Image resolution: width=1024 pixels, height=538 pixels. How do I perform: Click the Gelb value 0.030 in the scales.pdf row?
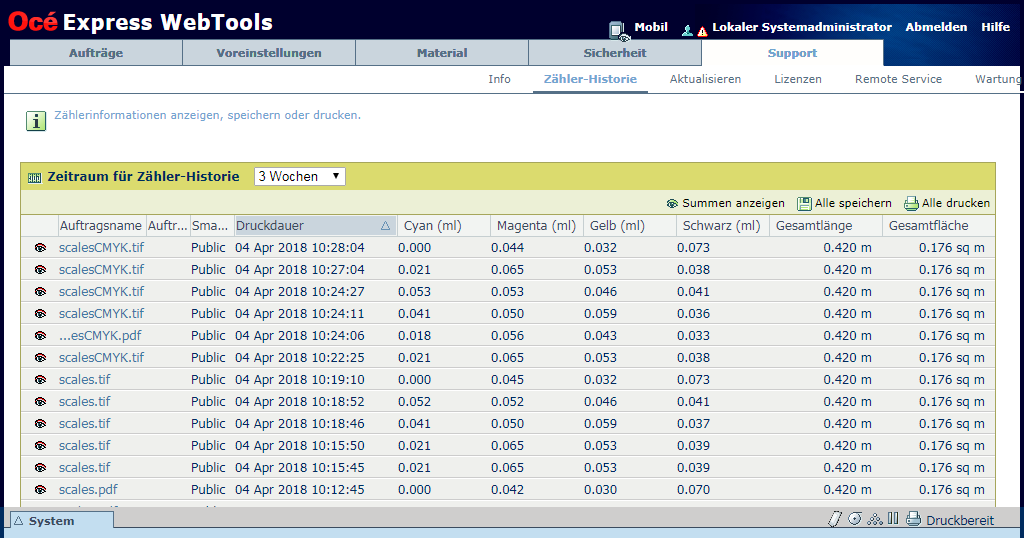601,490
